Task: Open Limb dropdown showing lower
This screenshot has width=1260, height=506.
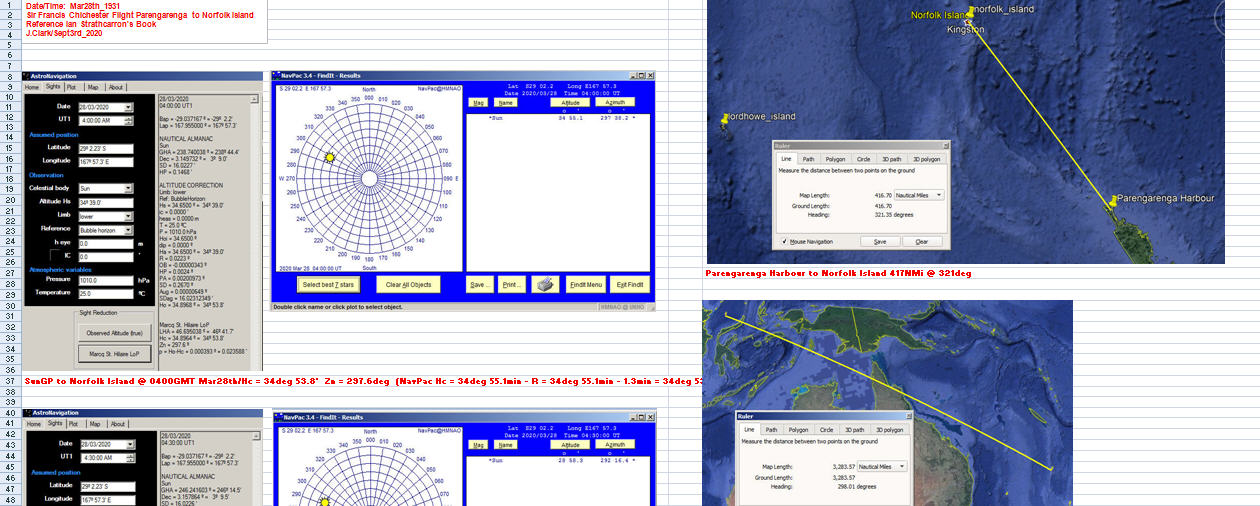Action: click(128, 215)
